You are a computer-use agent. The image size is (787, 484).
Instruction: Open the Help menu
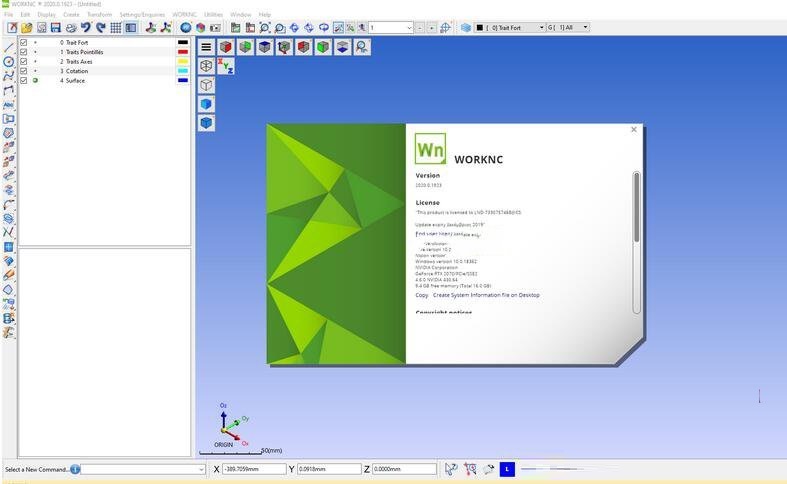click(265, 15)
